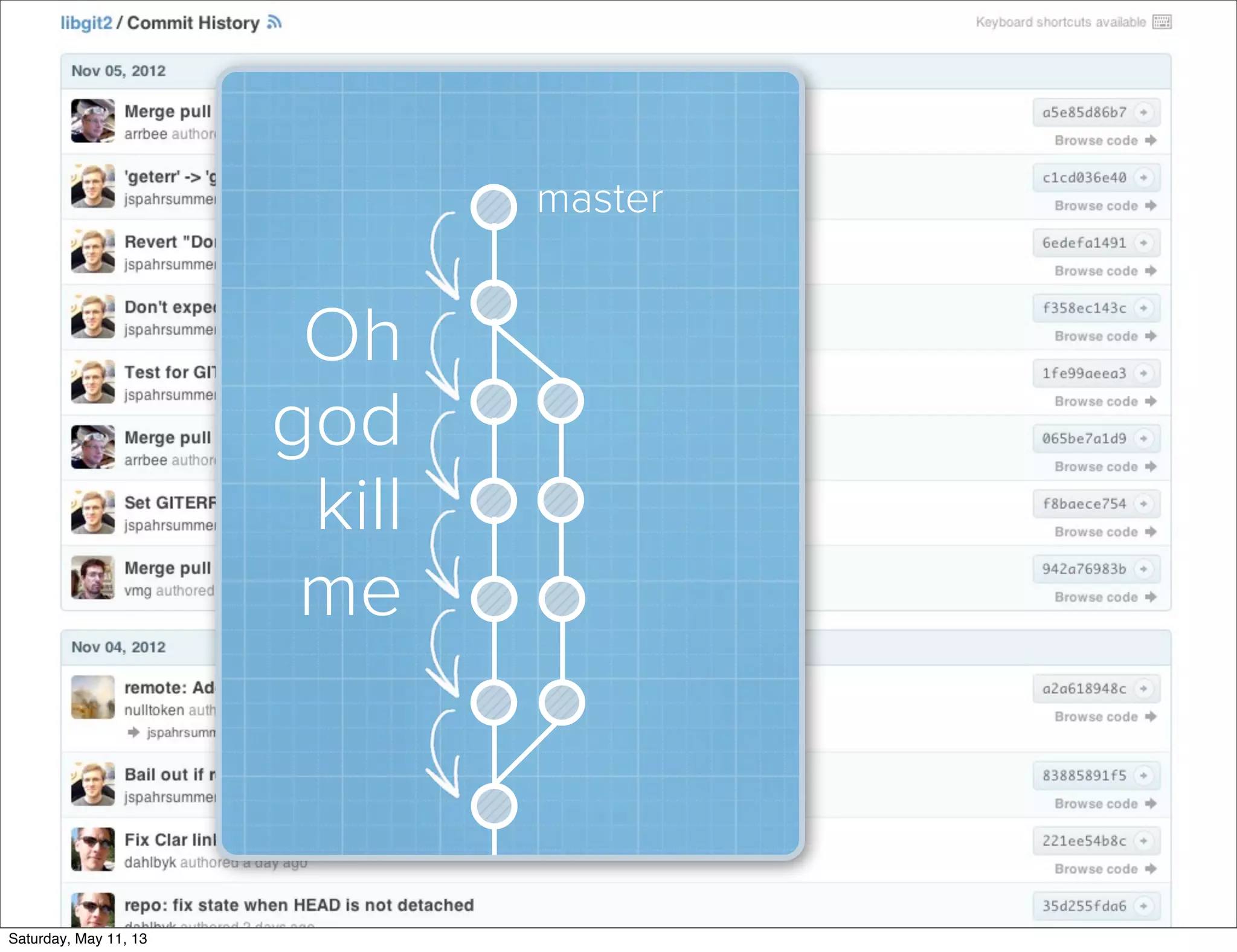Screen dimensions: 1237x952
Task: Click dahlbyk avatar on Fix Clar commit
Action: click(x=92, y=849)
